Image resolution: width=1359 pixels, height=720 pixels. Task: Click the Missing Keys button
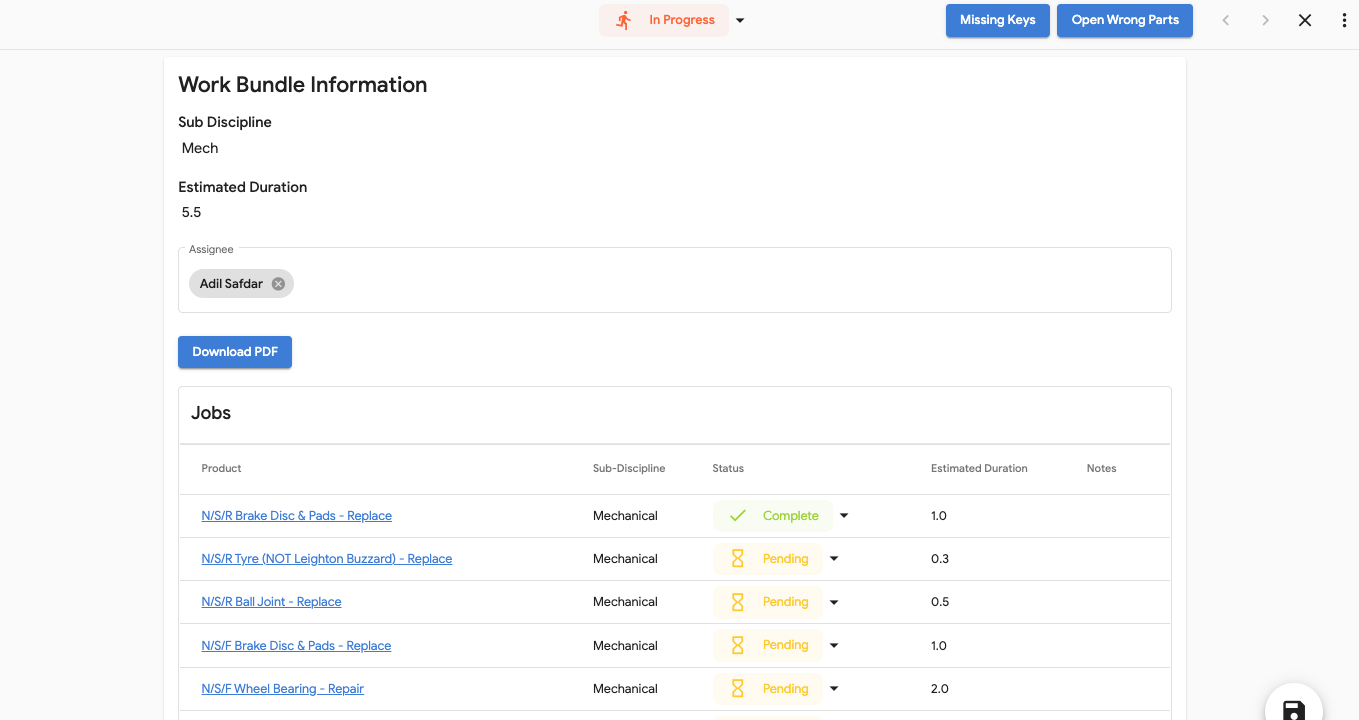(998, 20)
